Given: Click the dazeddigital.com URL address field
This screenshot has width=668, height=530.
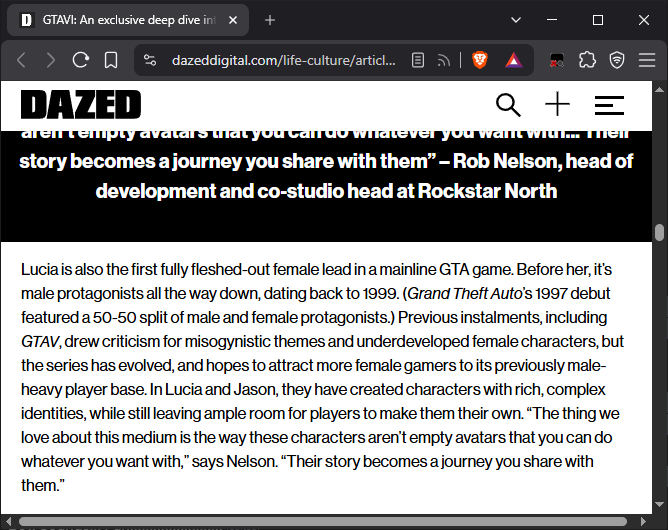Looking at the screenshot, I should pos(283,60).
